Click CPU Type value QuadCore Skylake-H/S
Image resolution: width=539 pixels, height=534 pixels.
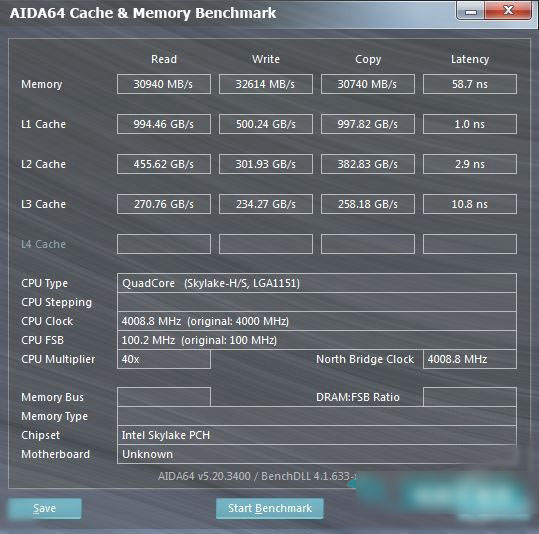[317, 283]
